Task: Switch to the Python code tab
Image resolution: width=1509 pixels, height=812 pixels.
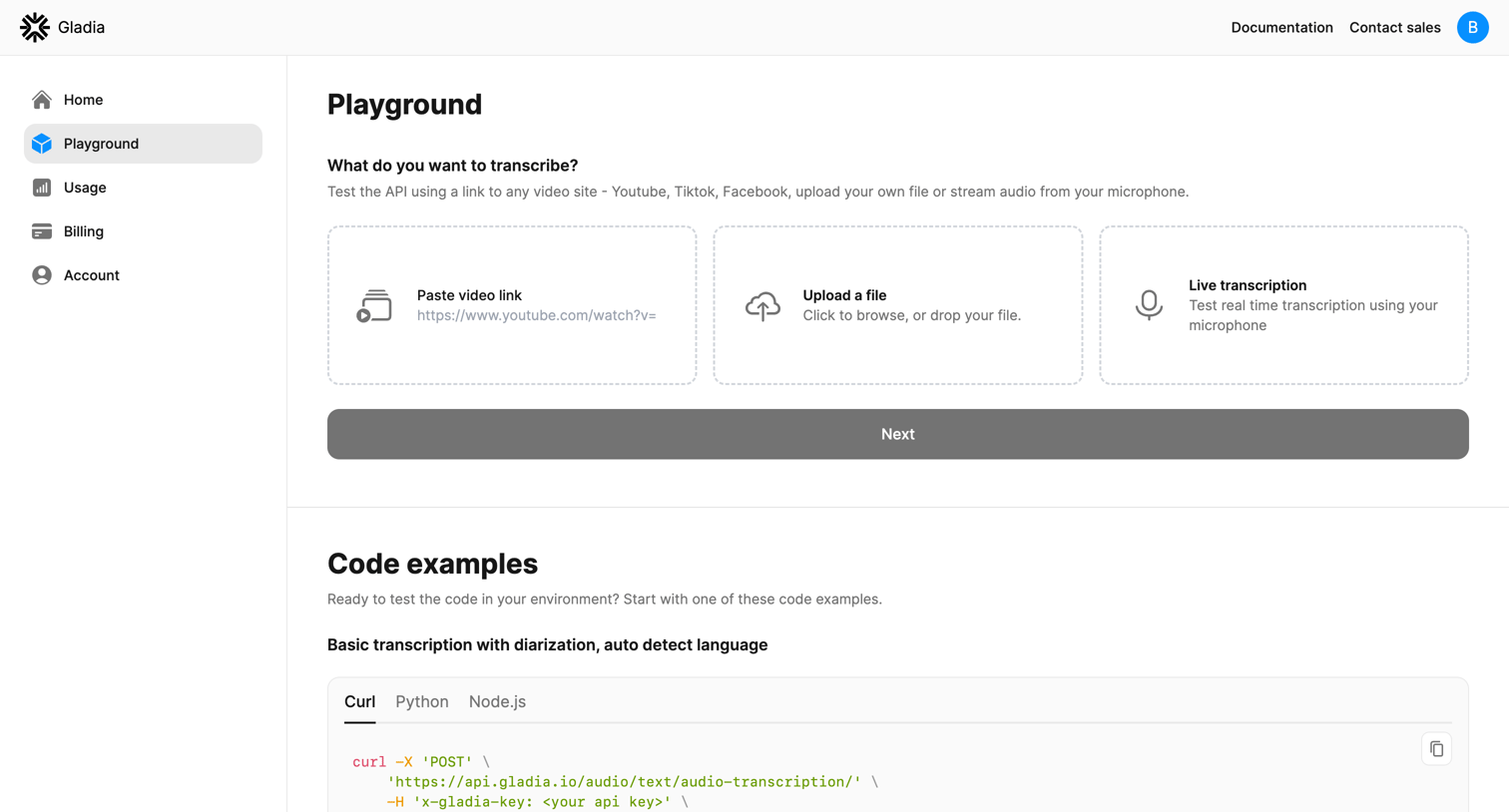Action: pos(422,702)
